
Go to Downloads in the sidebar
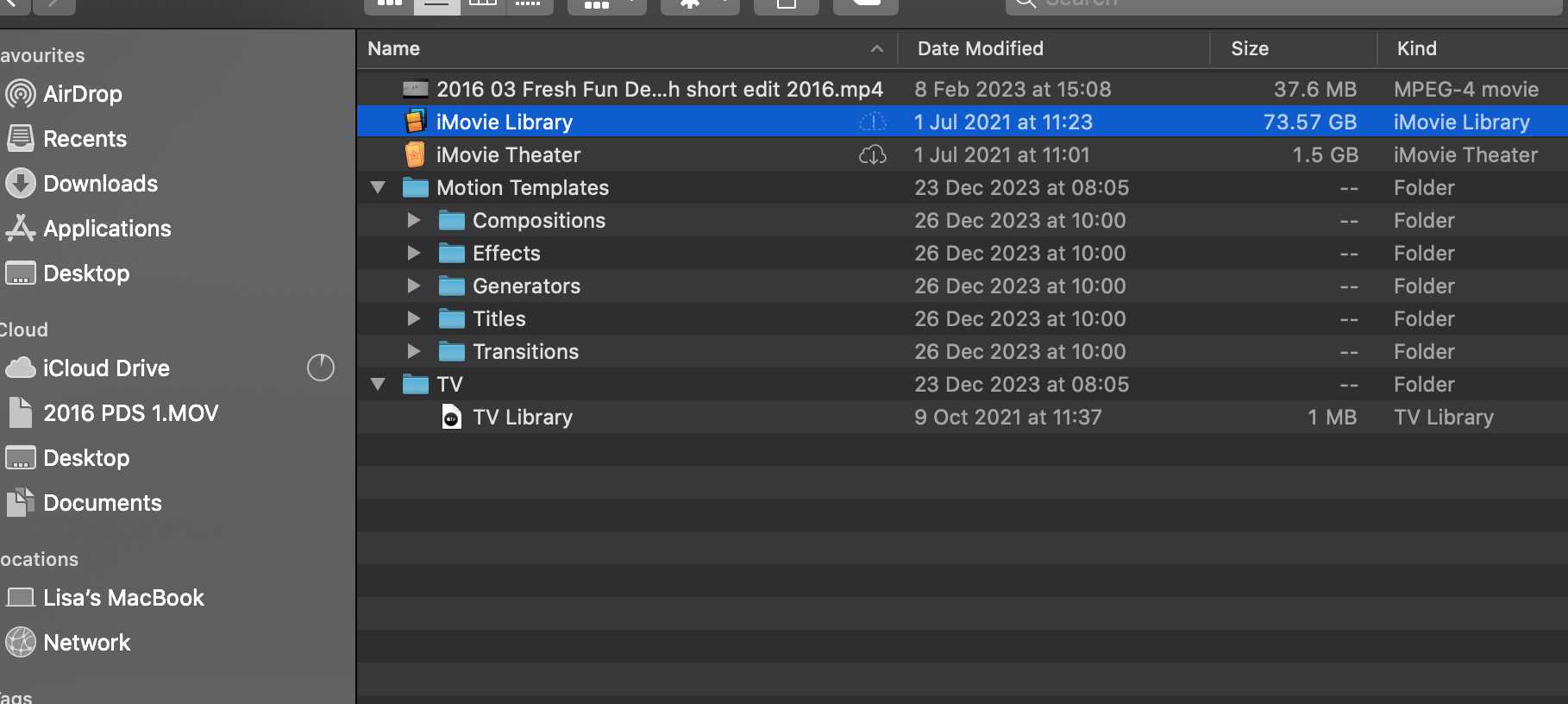coord(81,184)
